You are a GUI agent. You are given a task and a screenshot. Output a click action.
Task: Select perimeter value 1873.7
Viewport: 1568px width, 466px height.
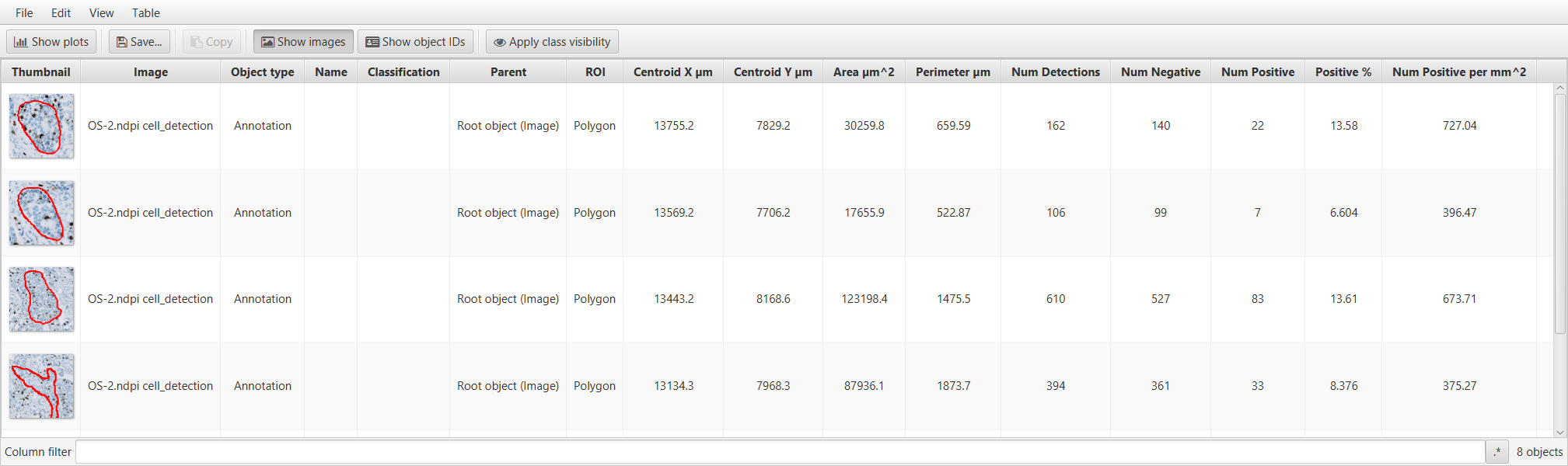pyautogui.click(x=954, y=386)
